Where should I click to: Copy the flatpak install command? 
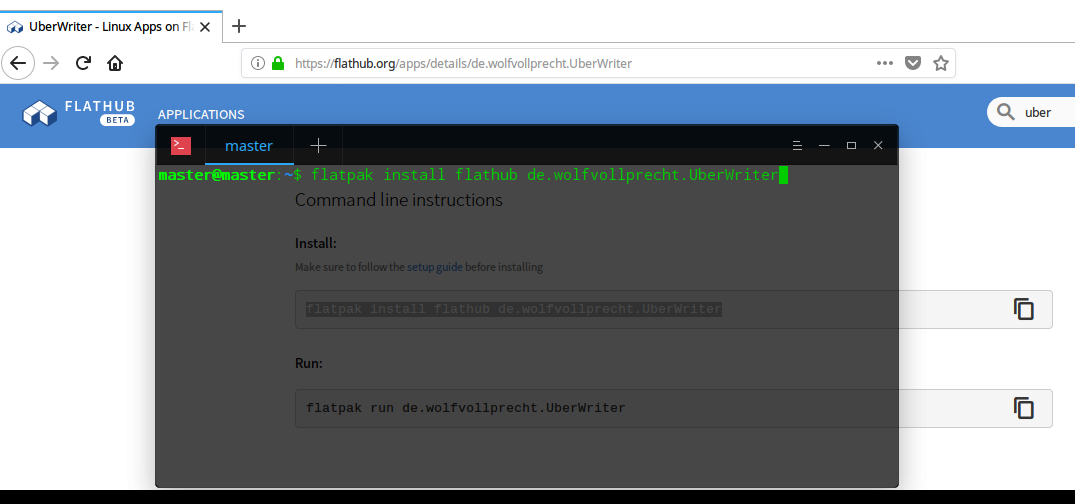tap(1024, 309)
